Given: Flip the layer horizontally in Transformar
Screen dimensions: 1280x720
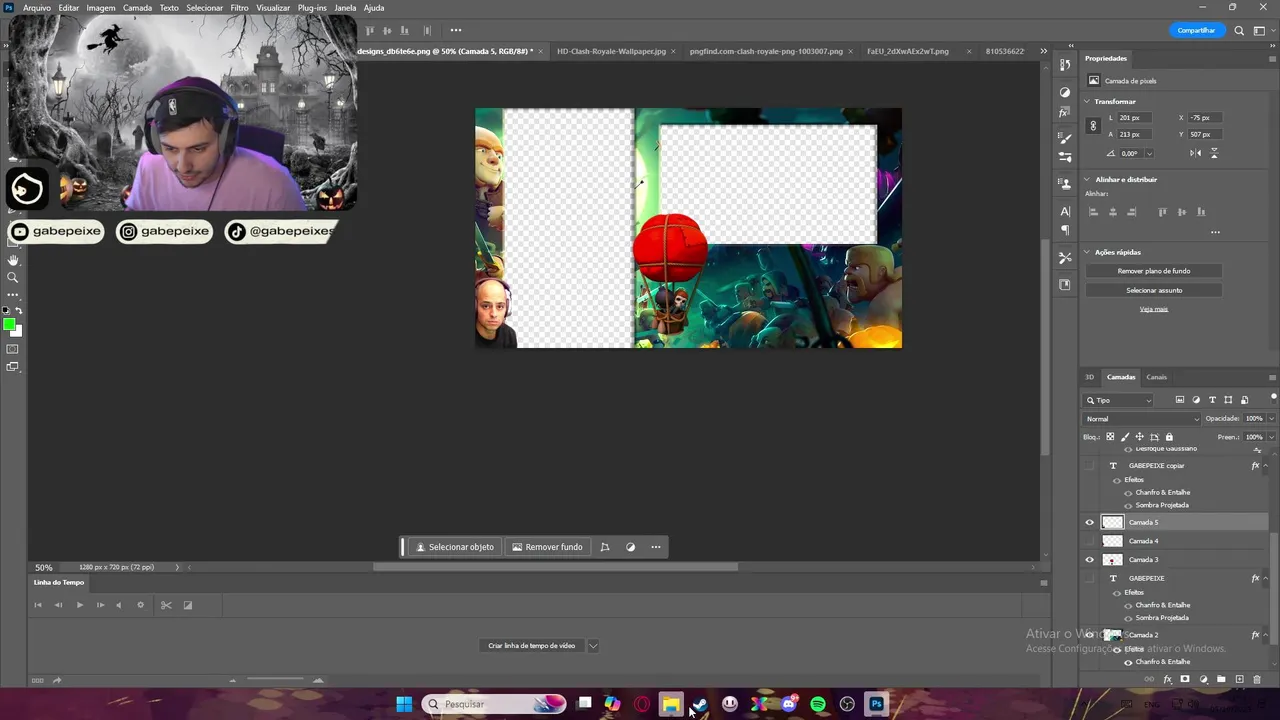Looking at the screenshot, I should (1196, 153).
